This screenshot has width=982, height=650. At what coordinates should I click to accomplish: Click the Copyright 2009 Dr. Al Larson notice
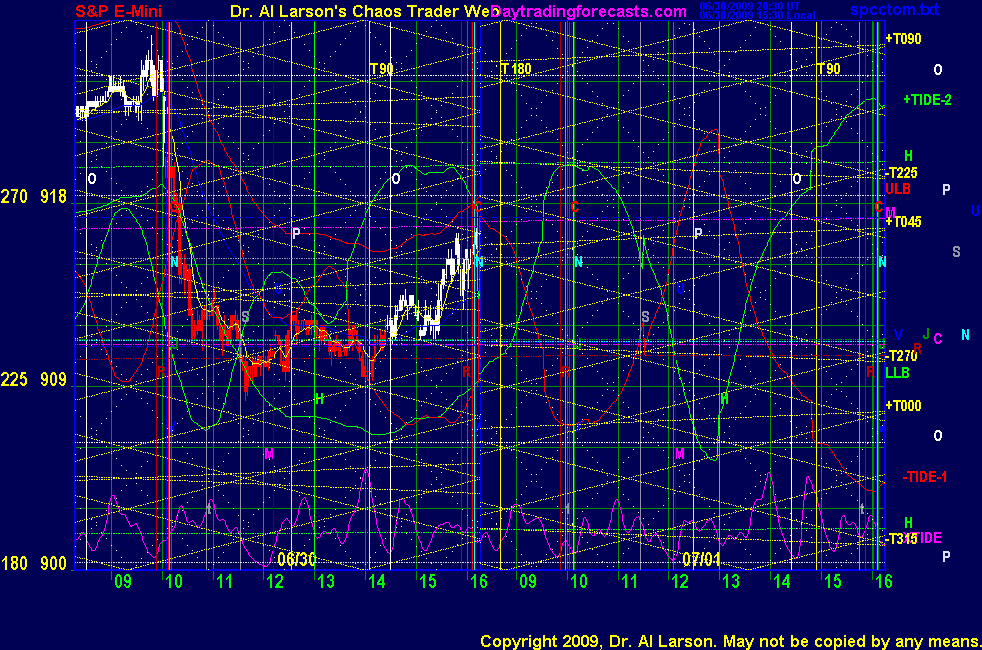730,641
